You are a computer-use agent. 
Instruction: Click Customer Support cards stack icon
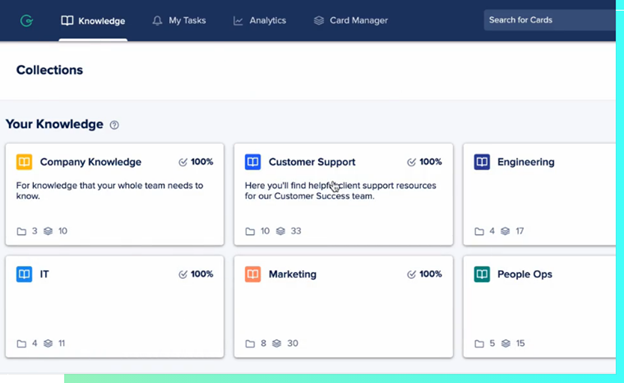(281, 231)
